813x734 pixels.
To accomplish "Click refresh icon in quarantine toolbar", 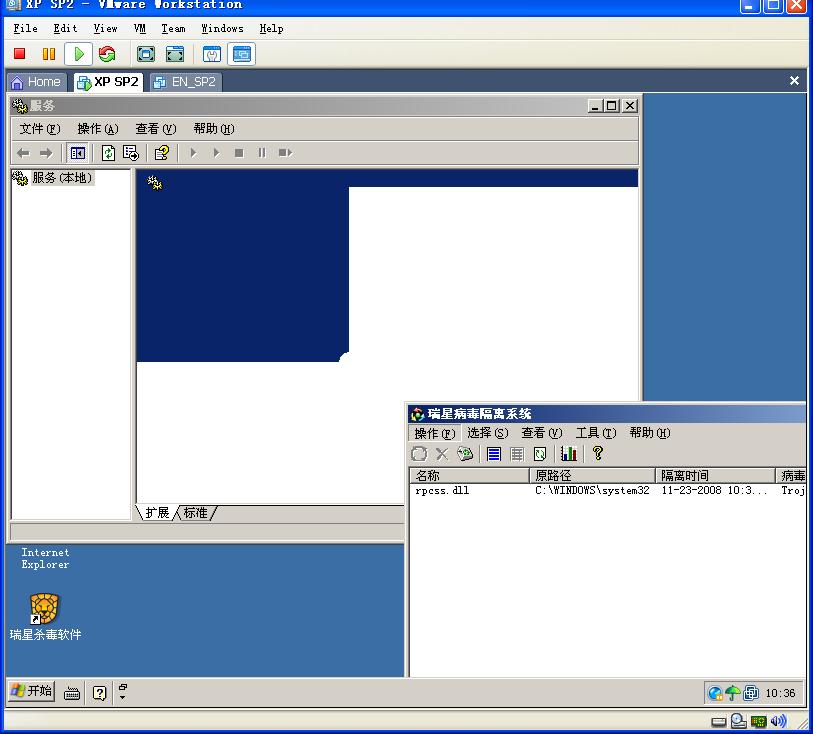I will click(x=540, y=454).
